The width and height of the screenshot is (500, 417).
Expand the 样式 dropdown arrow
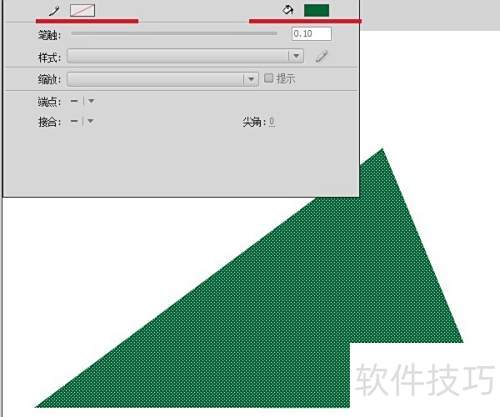[296, 56]
